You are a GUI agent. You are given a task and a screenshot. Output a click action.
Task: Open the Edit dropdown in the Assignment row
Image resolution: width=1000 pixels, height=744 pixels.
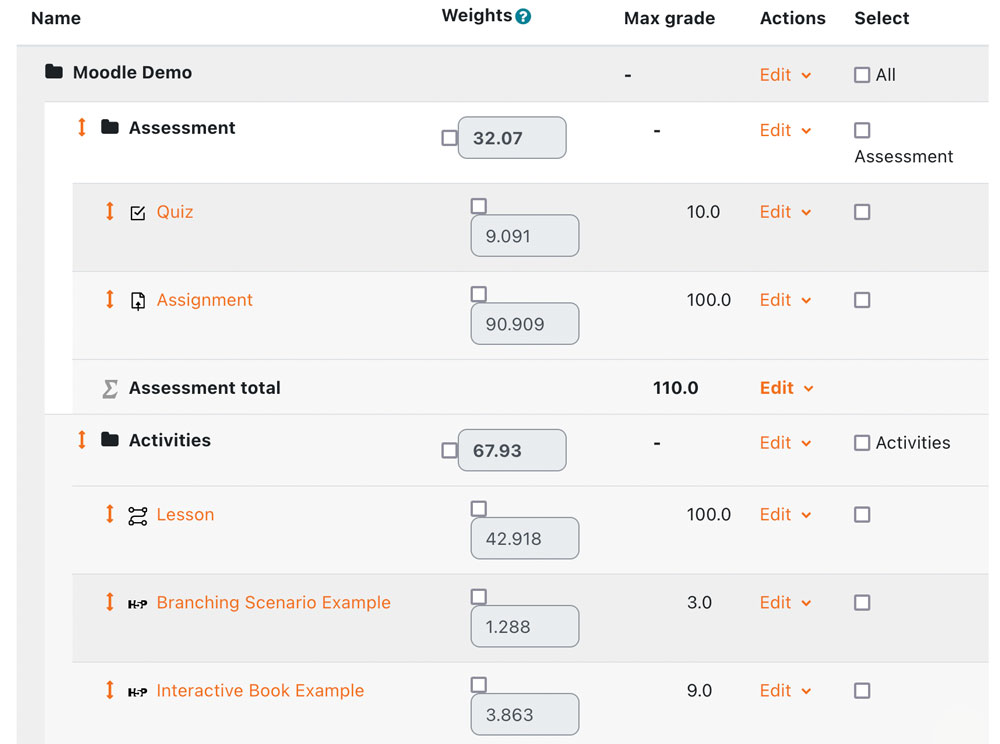click(785, 300)
